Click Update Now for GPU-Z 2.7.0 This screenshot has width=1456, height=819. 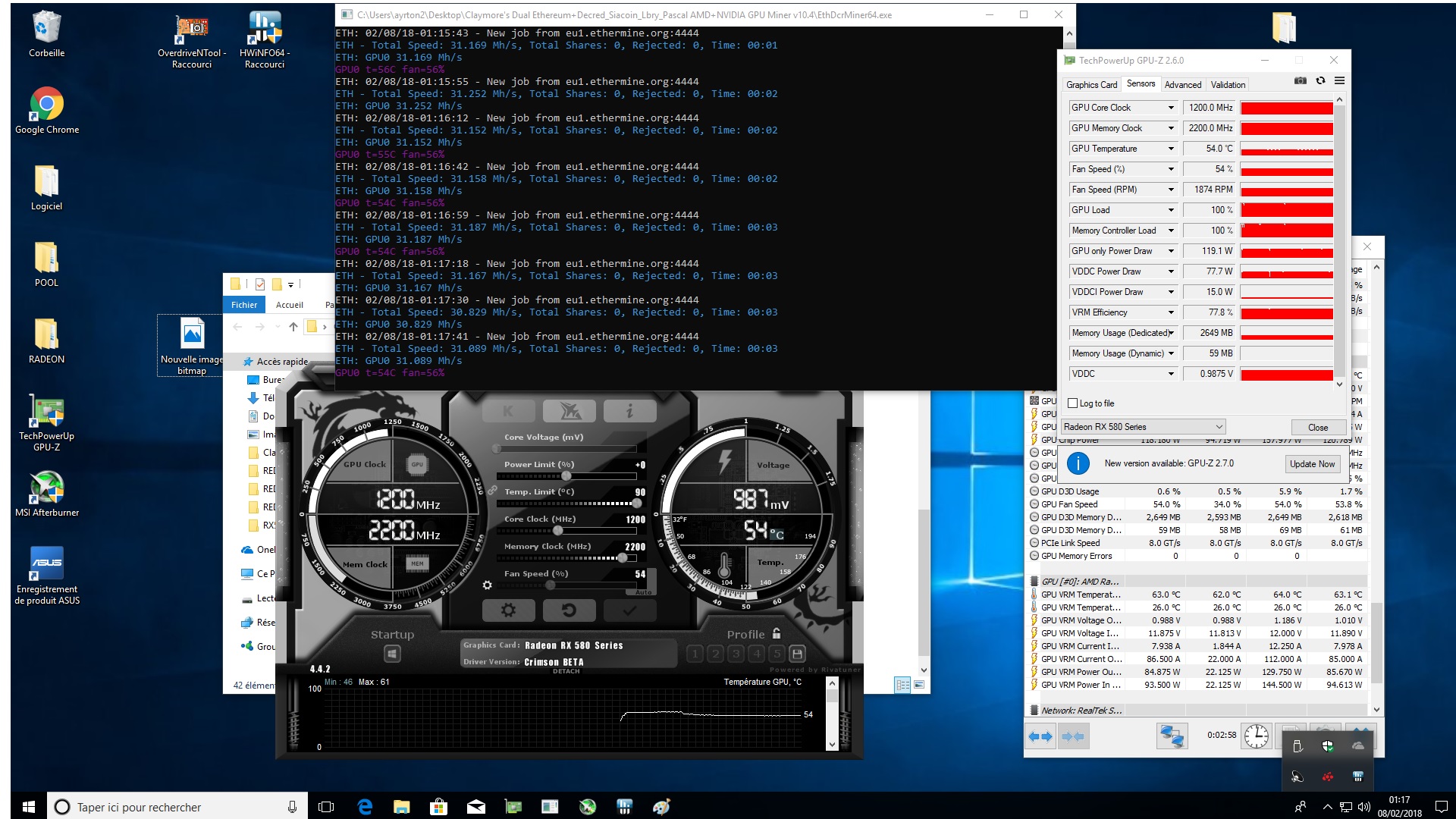tap(1312, 464)
